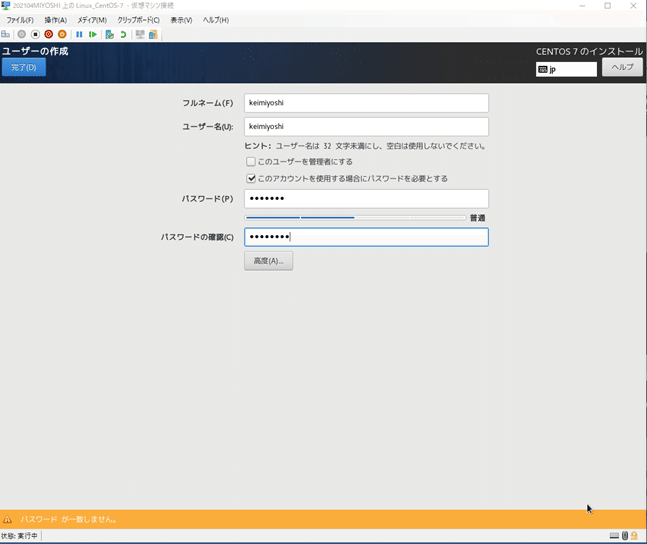
Task: Click the green Reset/play toolbar icon
Action: tap(93, 34)
